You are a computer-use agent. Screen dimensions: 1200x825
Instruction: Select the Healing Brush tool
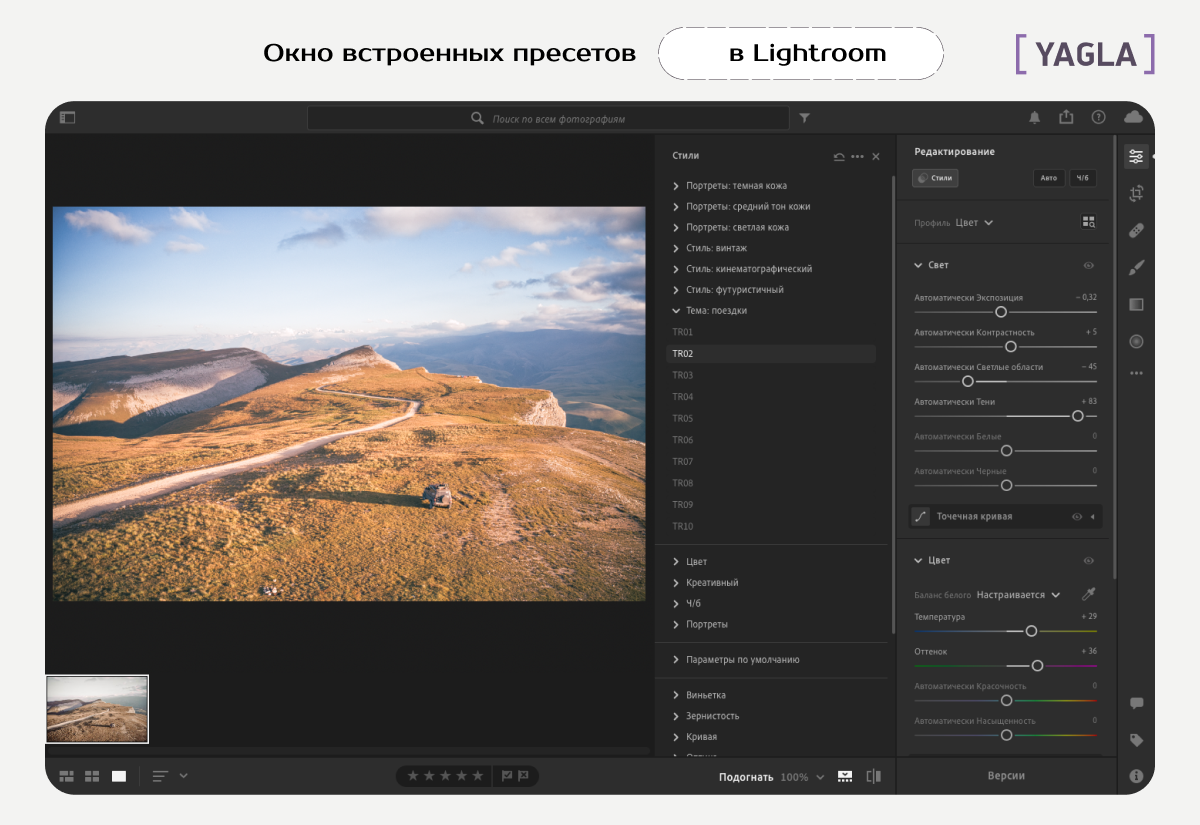tap(1136, 230)
